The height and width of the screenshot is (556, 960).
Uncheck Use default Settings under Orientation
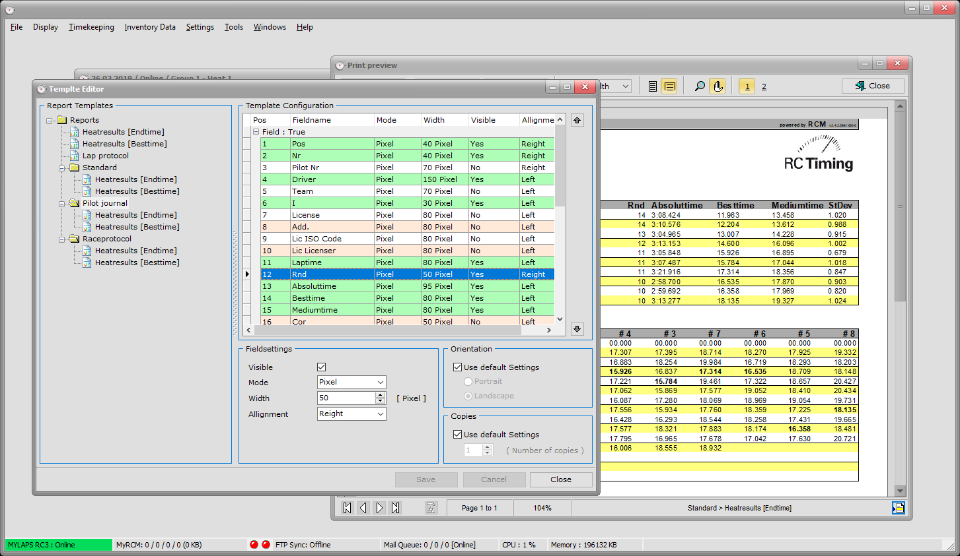[457, 367]
